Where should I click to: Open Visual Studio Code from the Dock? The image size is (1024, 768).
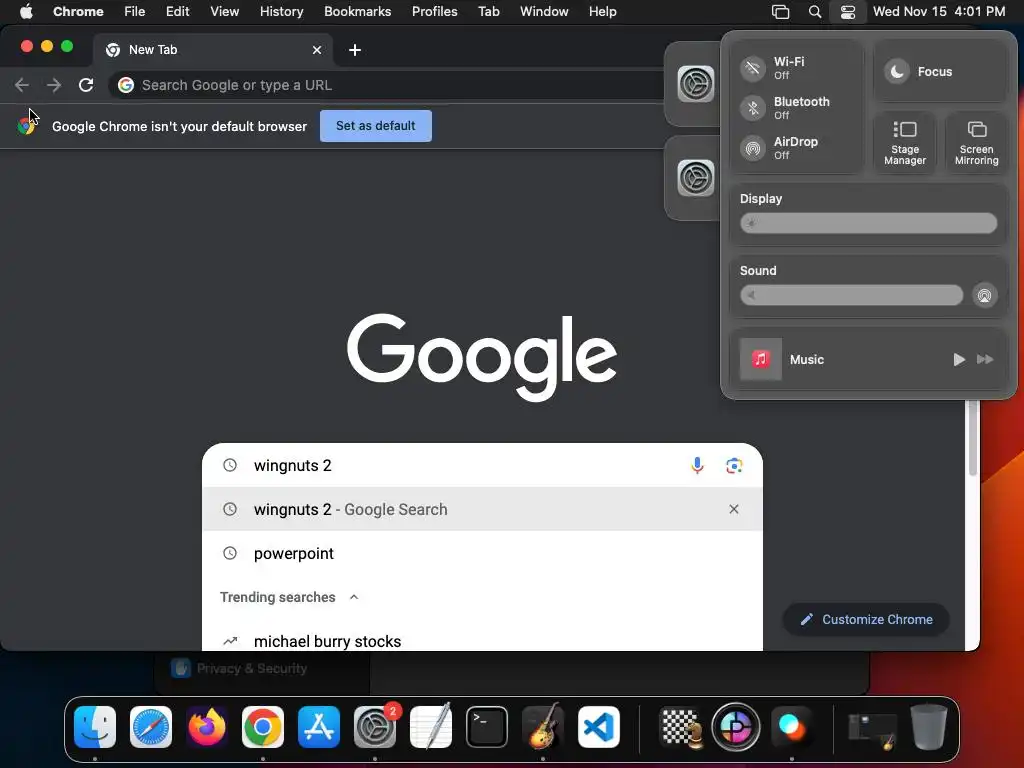[x=599, y=727]
